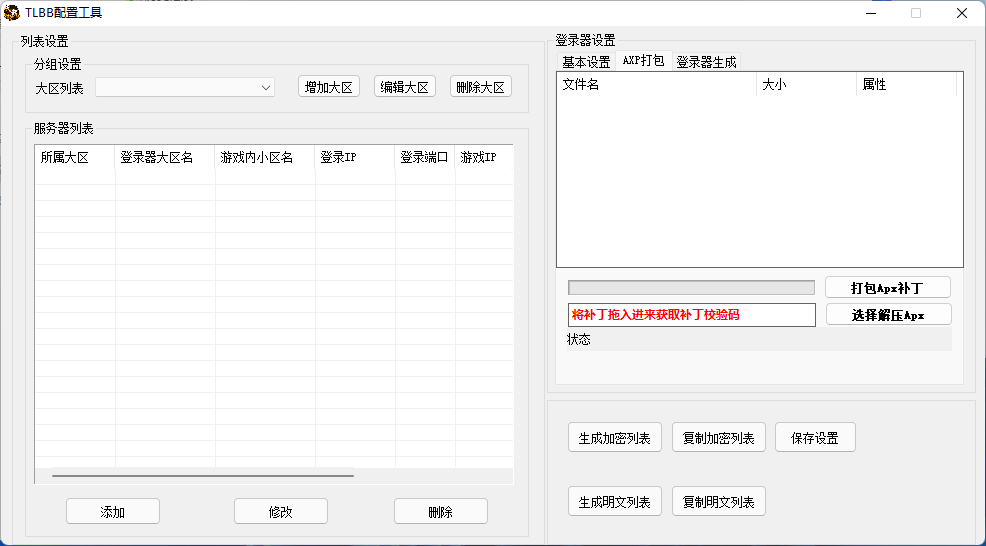Click the 修改 button below the server list

tap(281, 512)
